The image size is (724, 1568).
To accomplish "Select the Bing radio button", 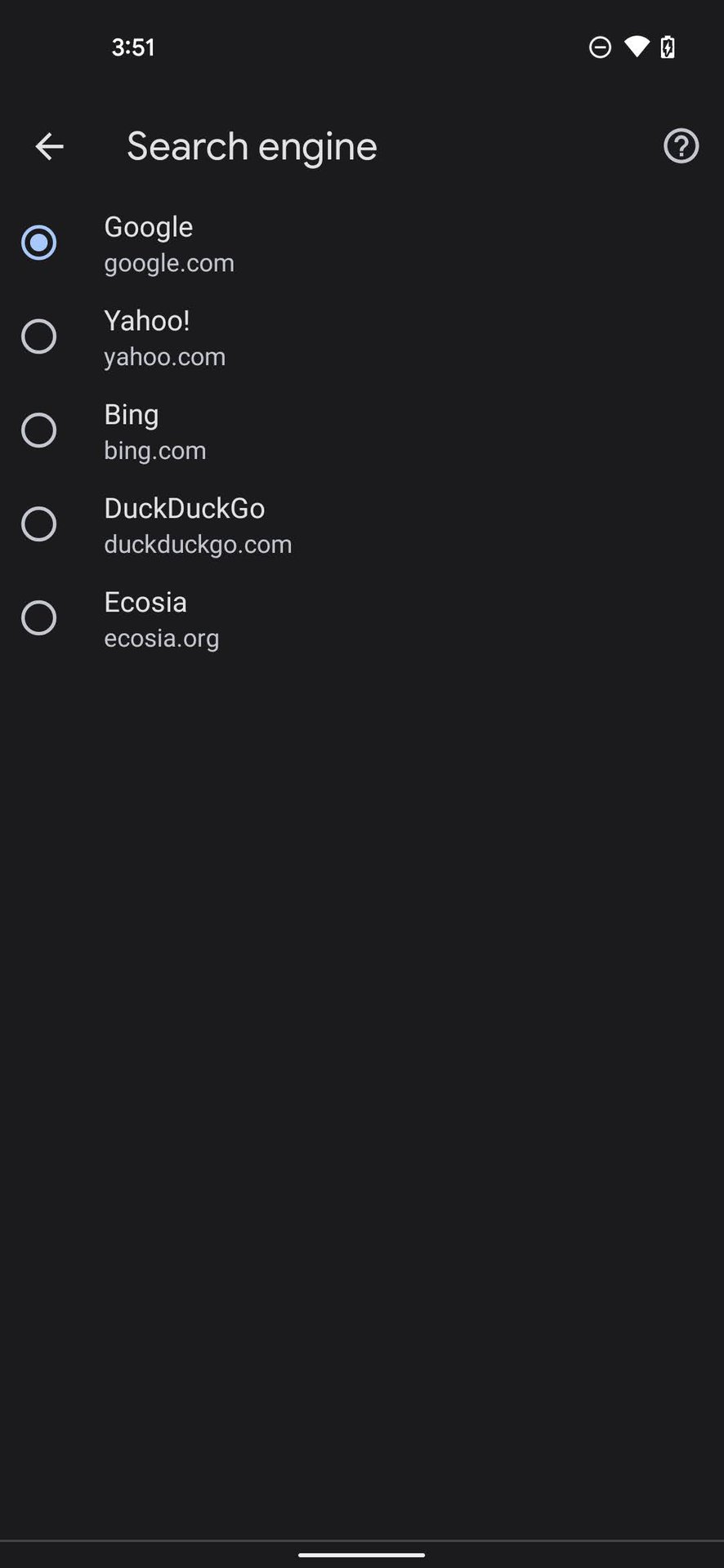I will tap(38, 430).
